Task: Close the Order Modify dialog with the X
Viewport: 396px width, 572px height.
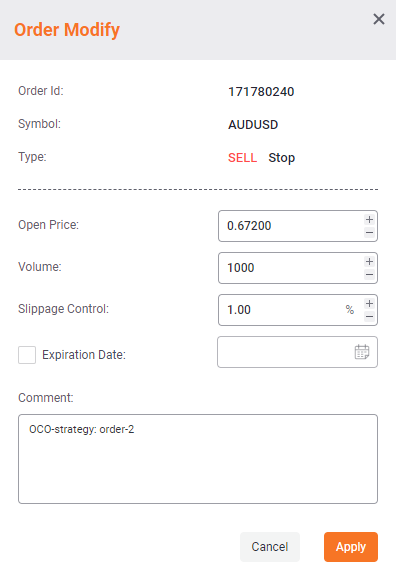Action: tap(379, 19)
